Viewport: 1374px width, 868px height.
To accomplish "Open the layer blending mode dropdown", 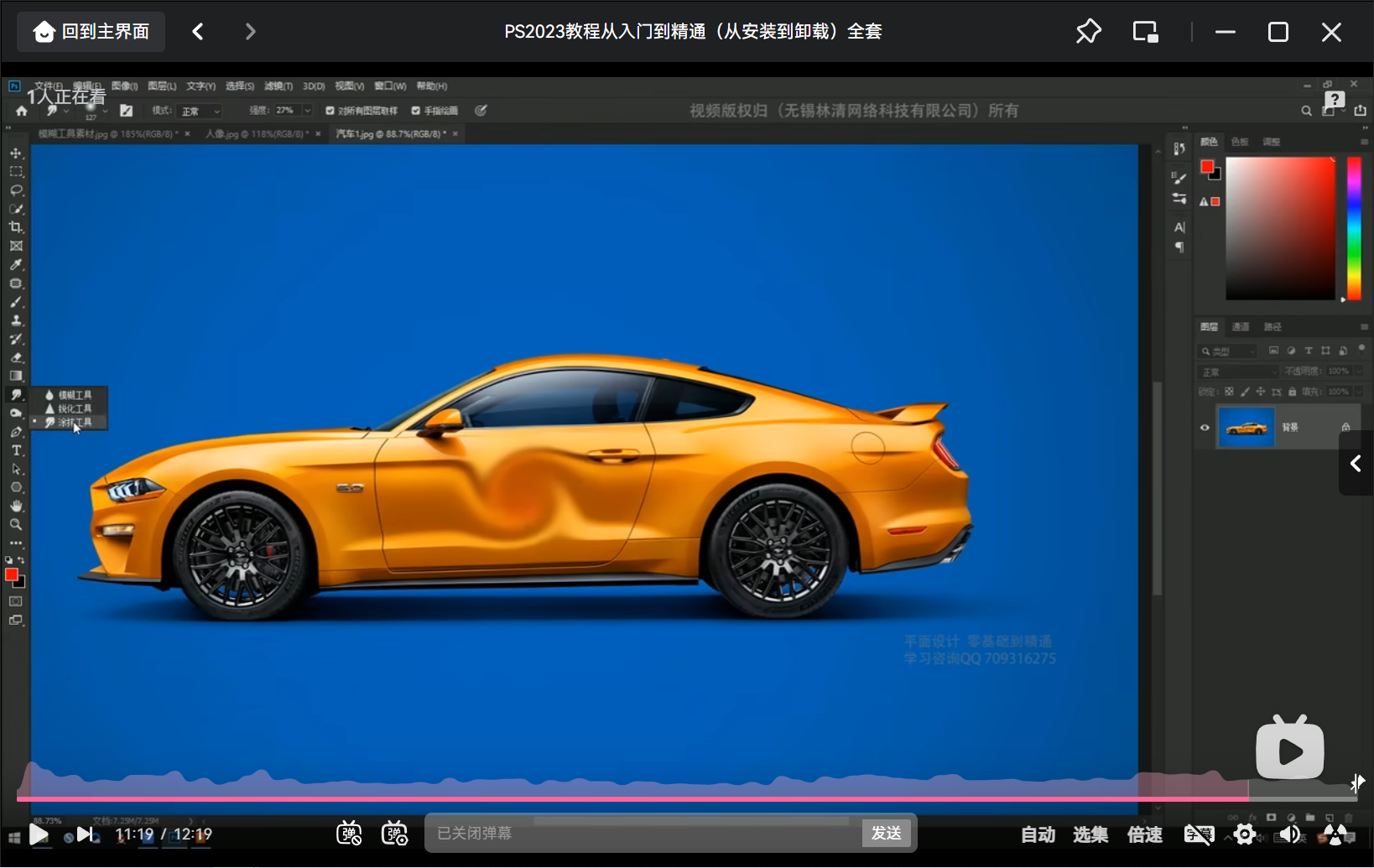I will 1238,372.
